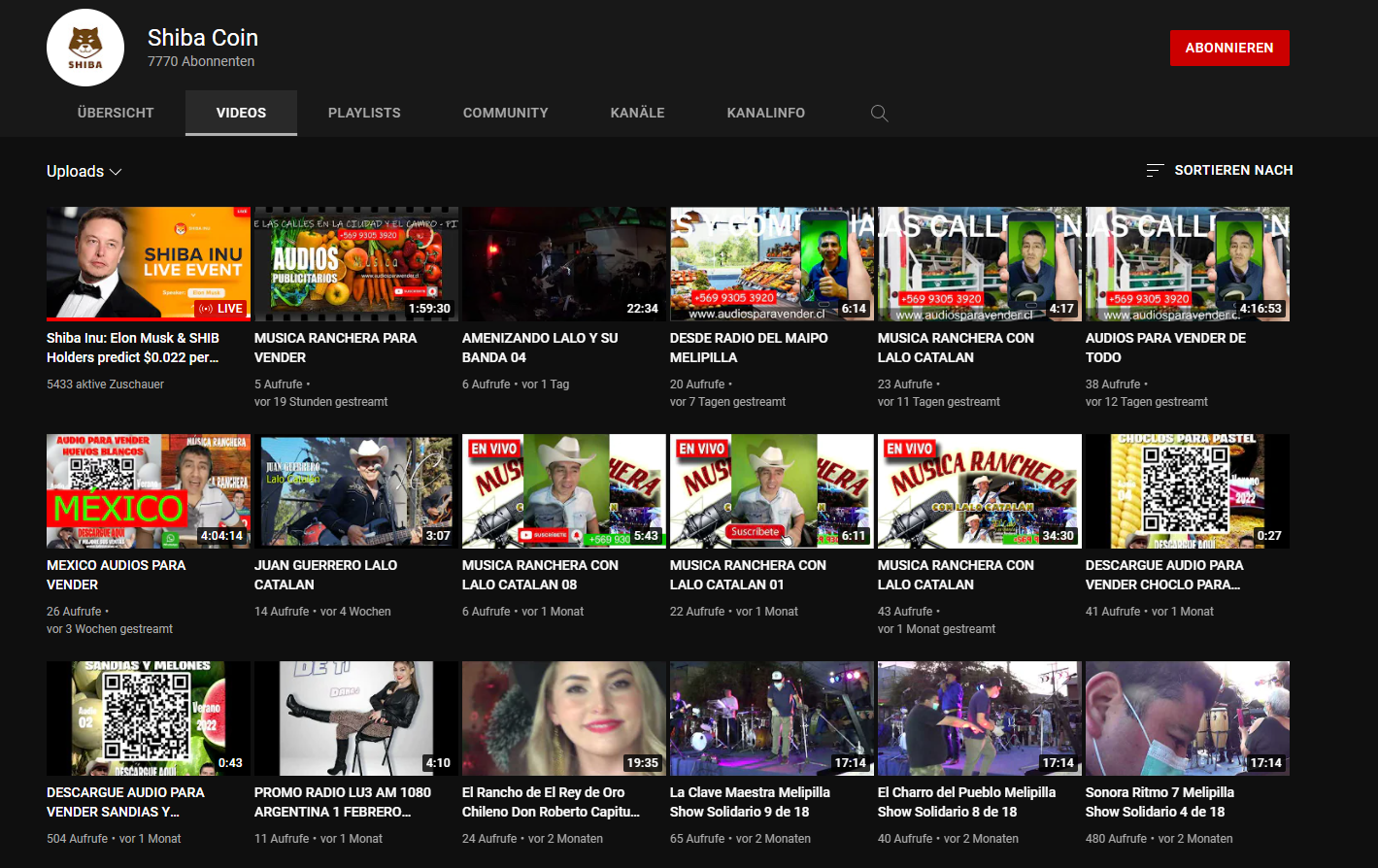Open AMENIZANDO LALO Y SU BANDA 04 thumbnail
Viewport: 1378px width, 868px height.
point(564,263)
